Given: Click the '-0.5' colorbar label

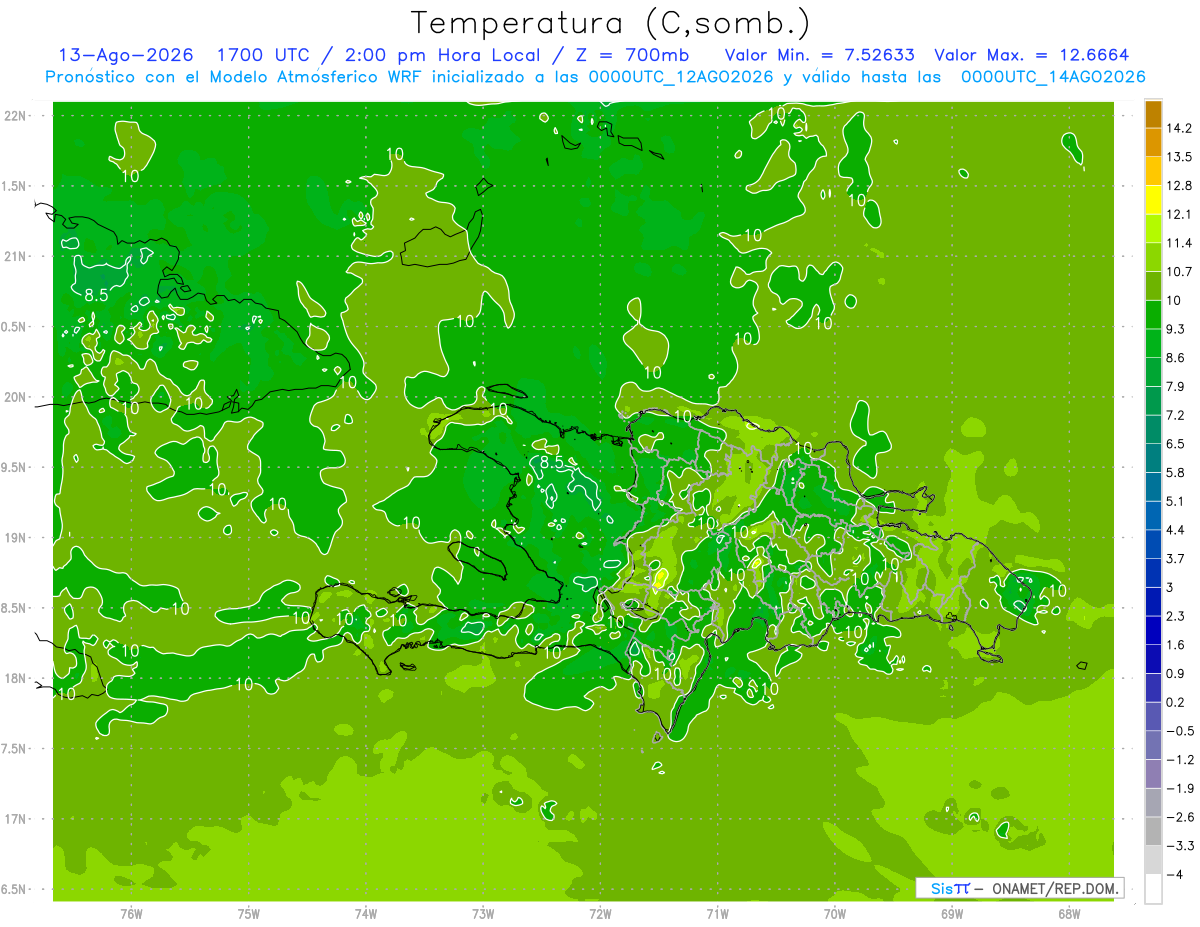Looking at the screenshot, I should (x=1179, y=731).
